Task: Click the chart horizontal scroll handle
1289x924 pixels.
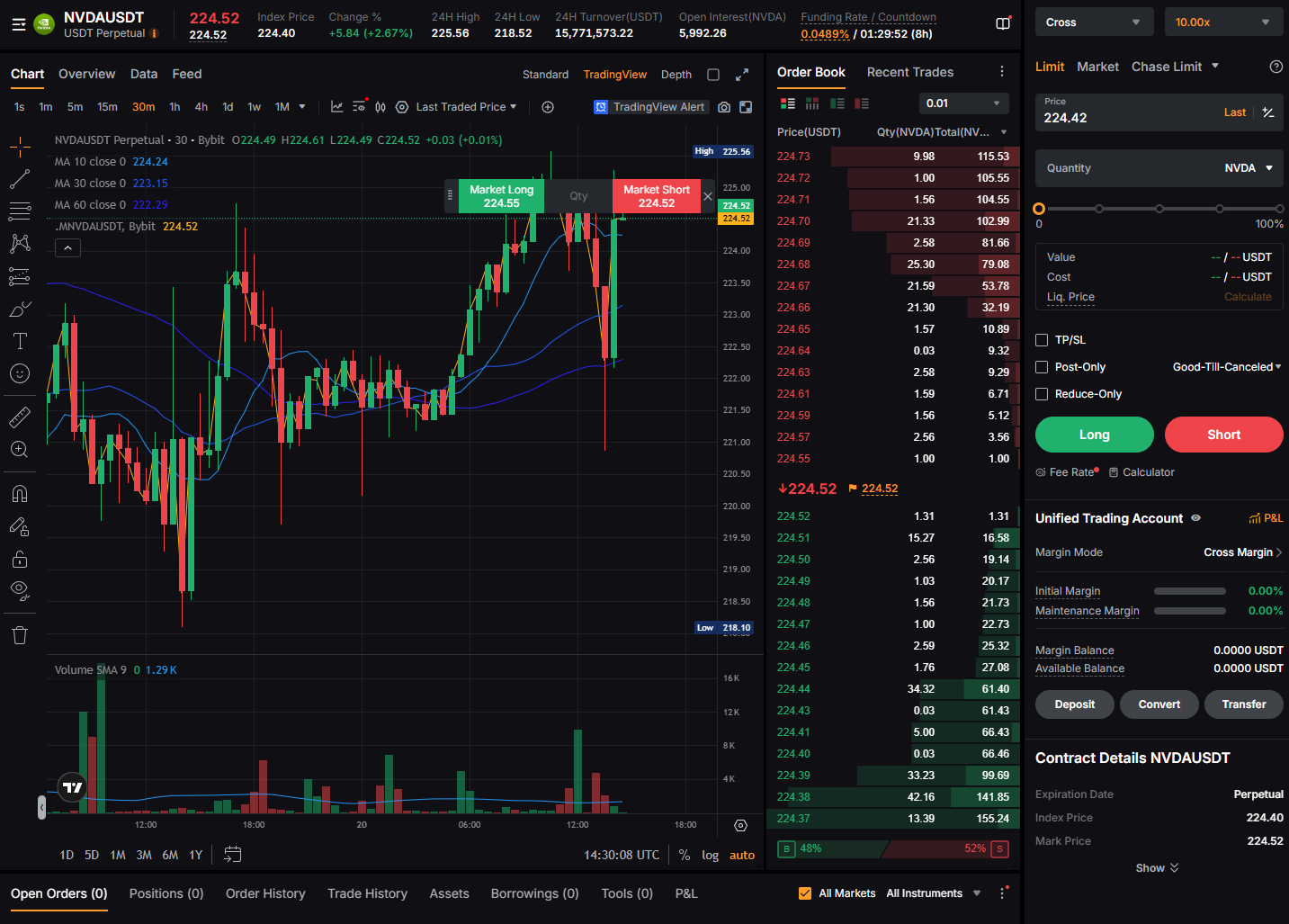Action: click(x=41, y=807)
